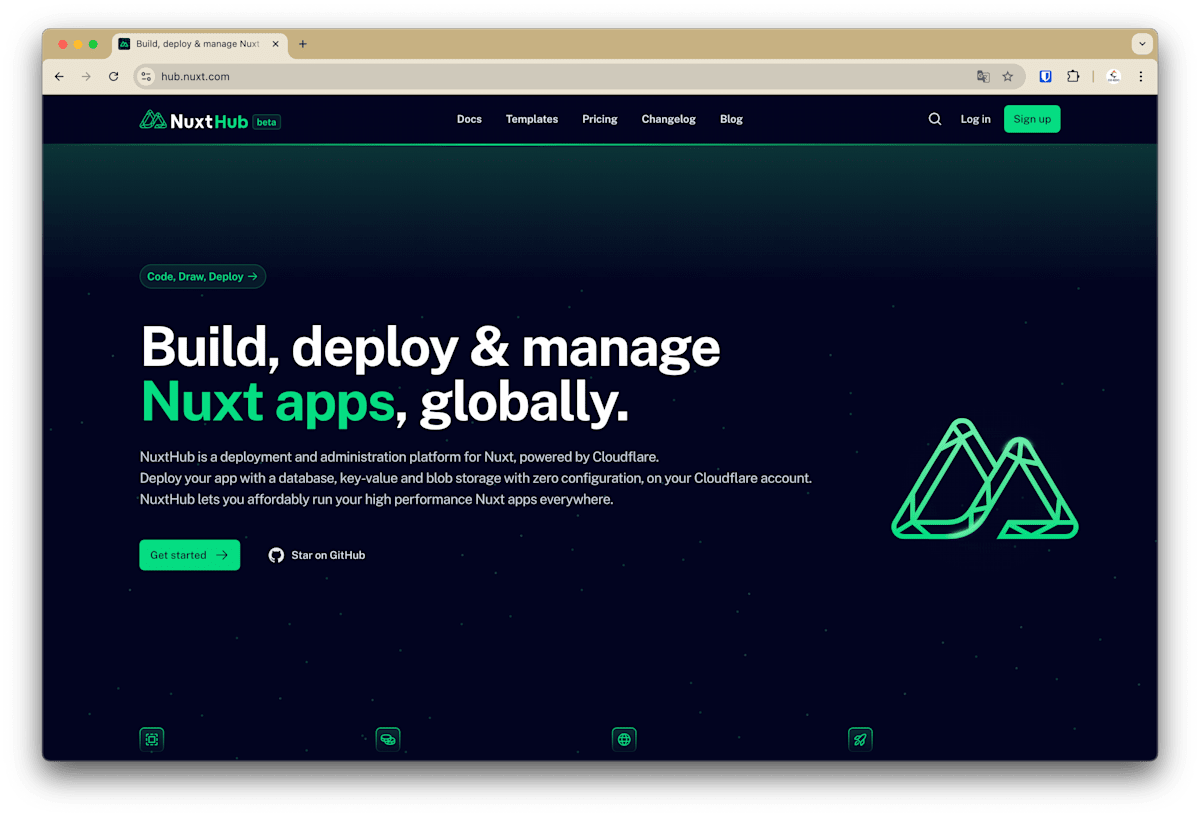The height and width of the screenshot is (817, 1200).
Task: Click the browser forward arrow
Action: (x=86, y=76)
